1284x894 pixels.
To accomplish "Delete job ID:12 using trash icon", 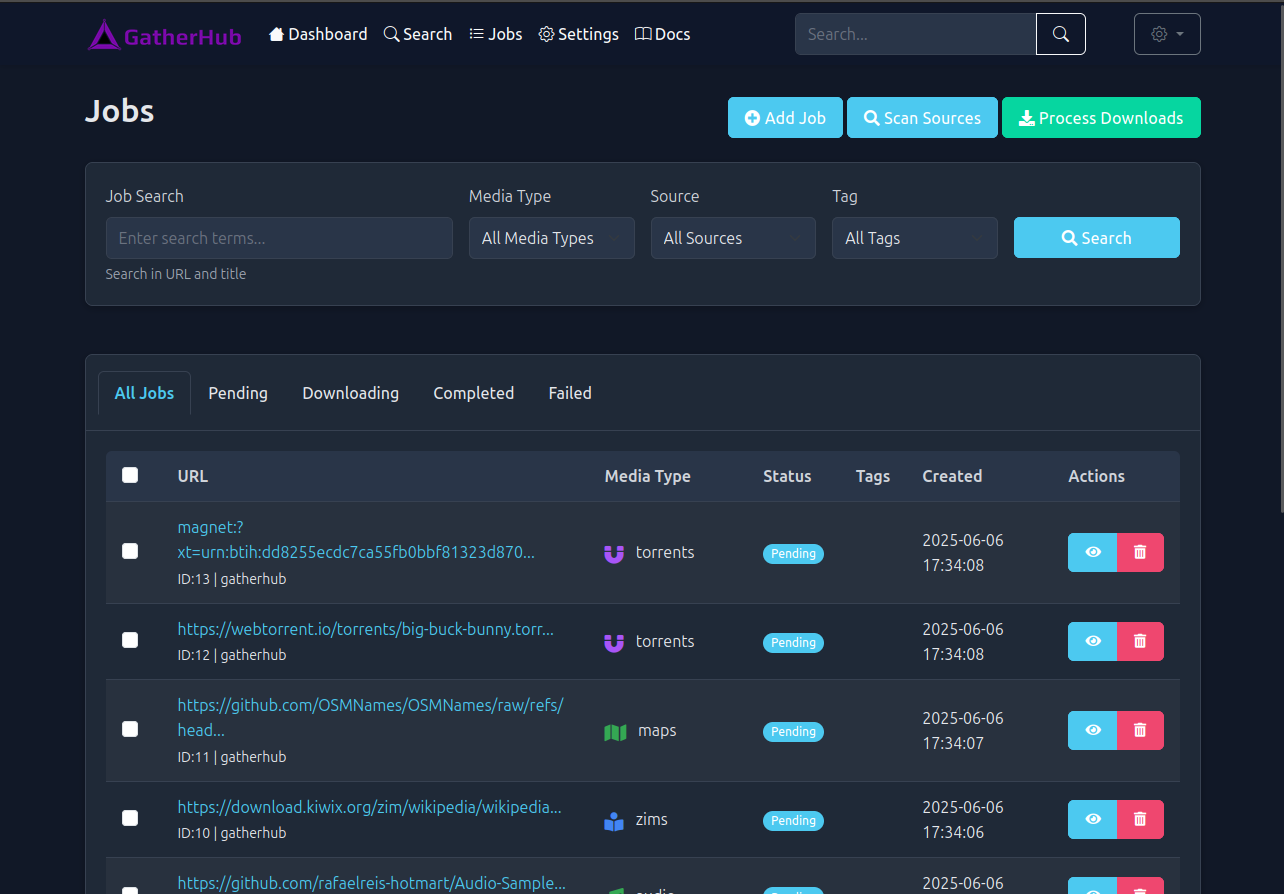I will (1140, 641).
